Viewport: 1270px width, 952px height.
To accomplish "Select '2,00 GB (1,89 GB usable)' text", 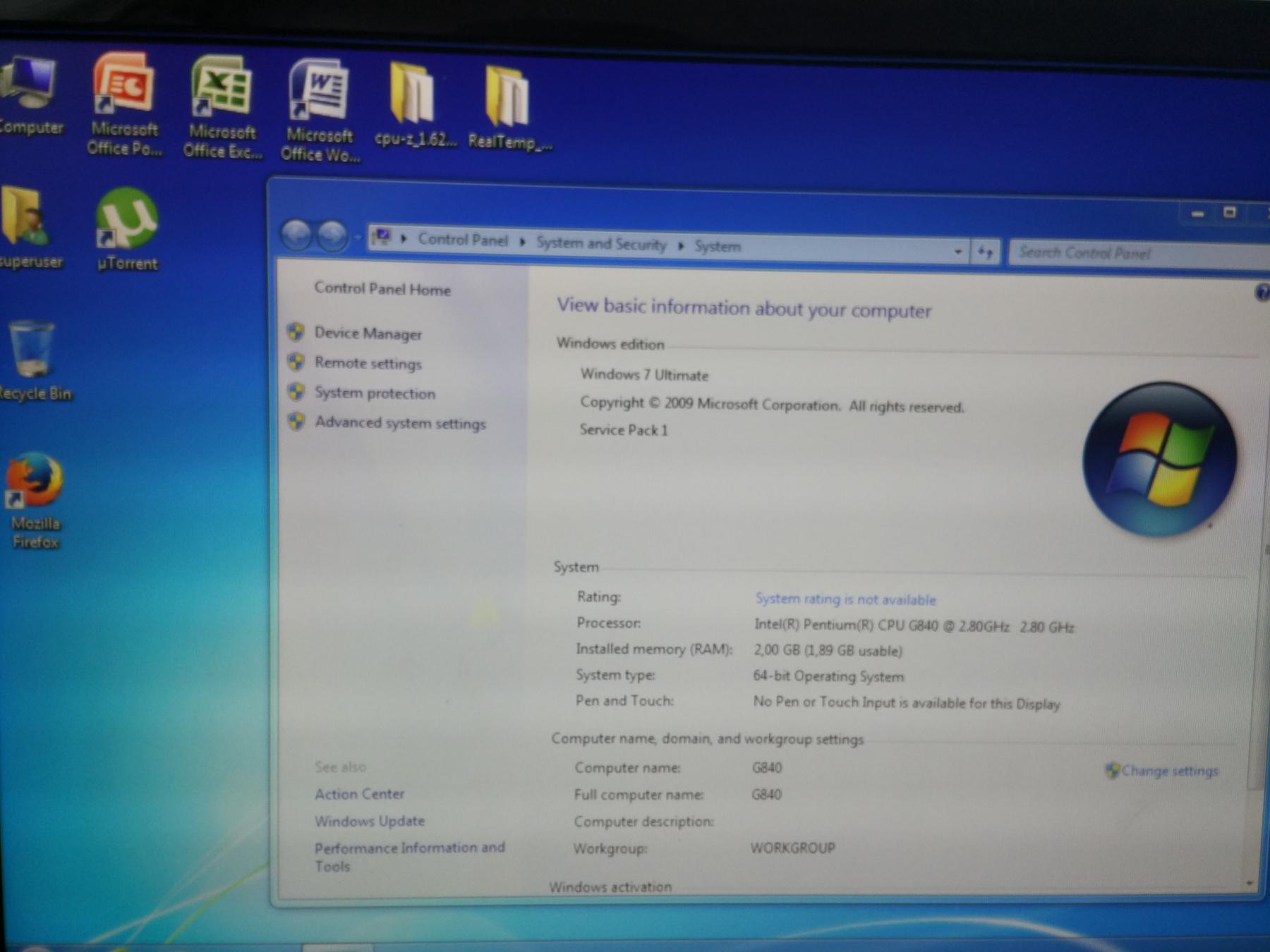I will click(828, 650).
